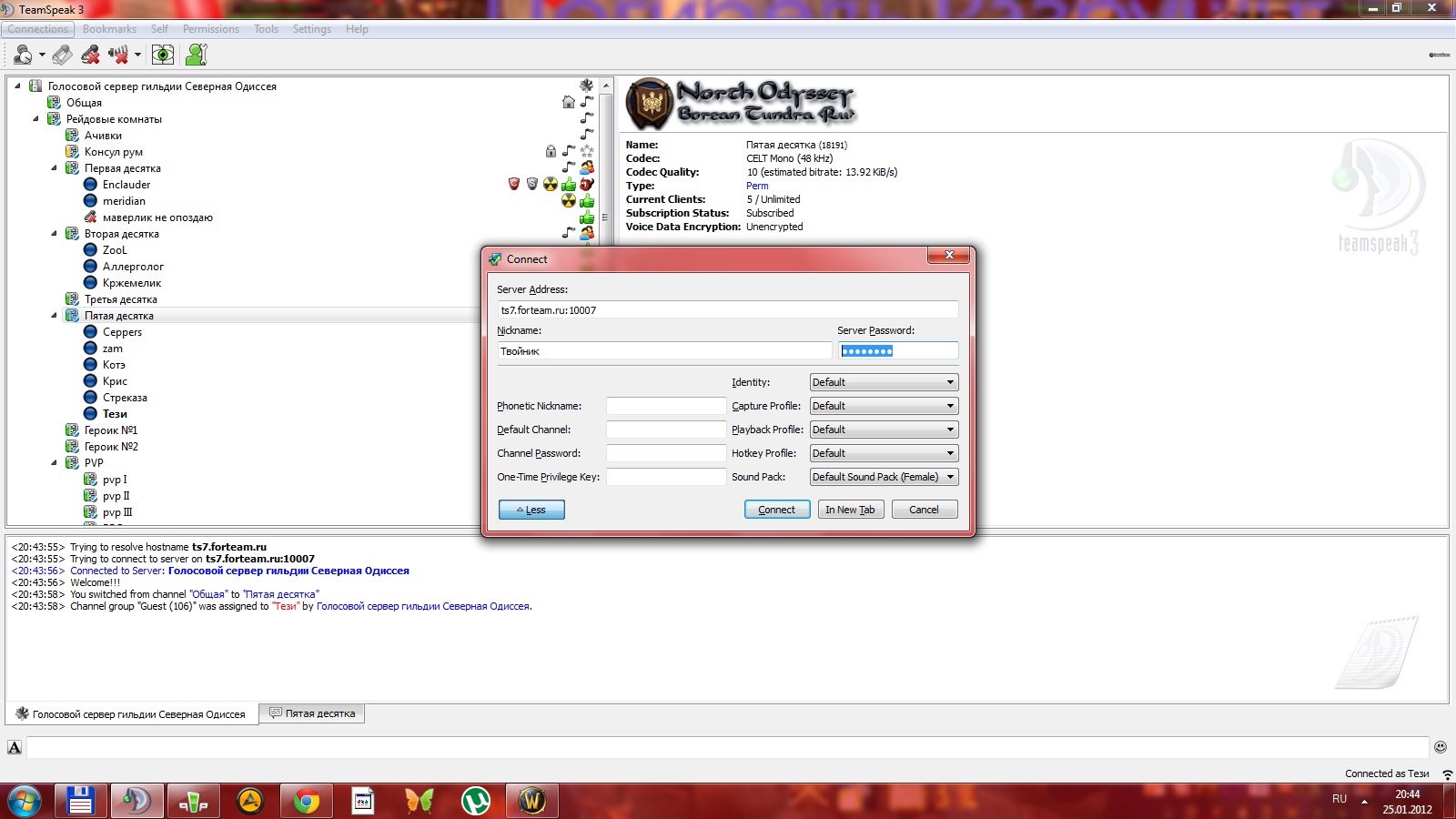1456x819 pixels.
Task: Toggle away status with the person-clock icon
Action: (x=23, y=55)
